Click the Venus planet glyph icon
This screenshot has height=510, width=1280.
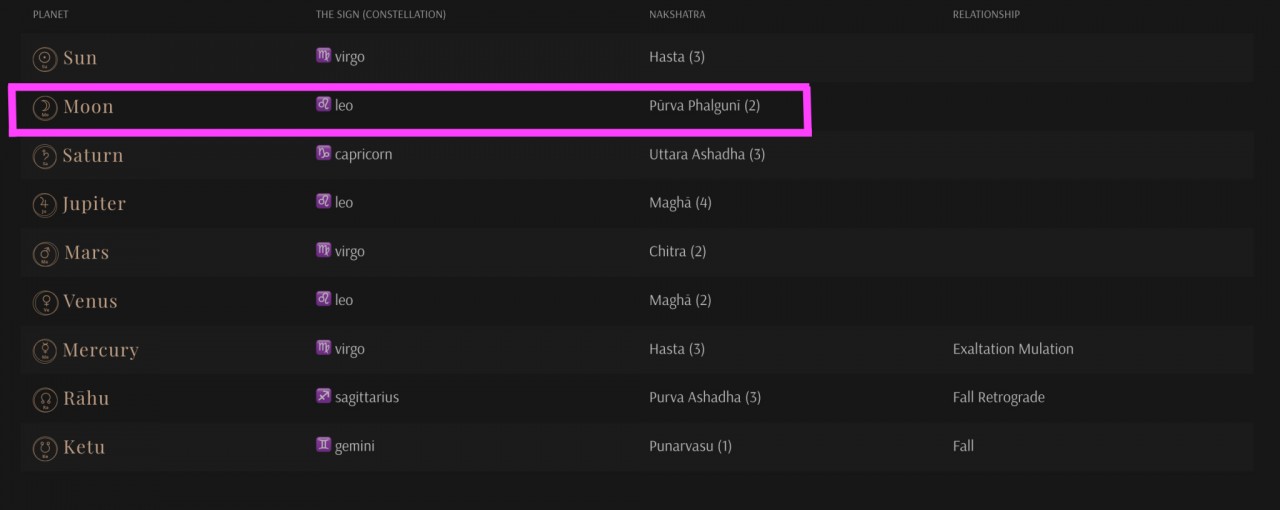click(45, 302)
